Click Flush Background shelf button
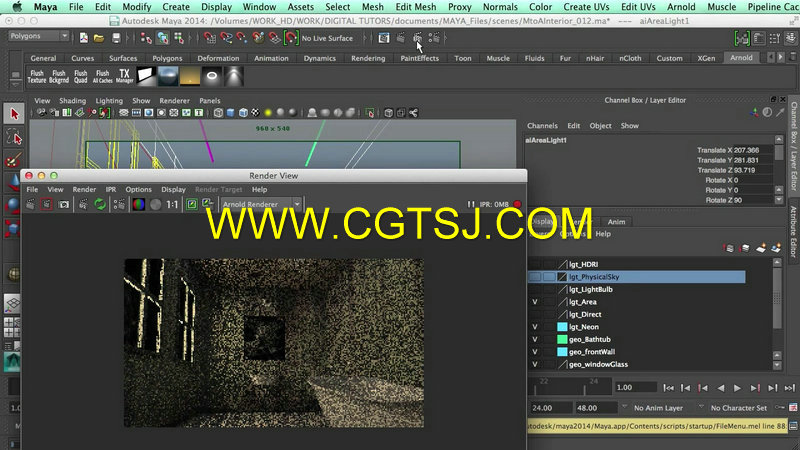 (x=59, y=77)
